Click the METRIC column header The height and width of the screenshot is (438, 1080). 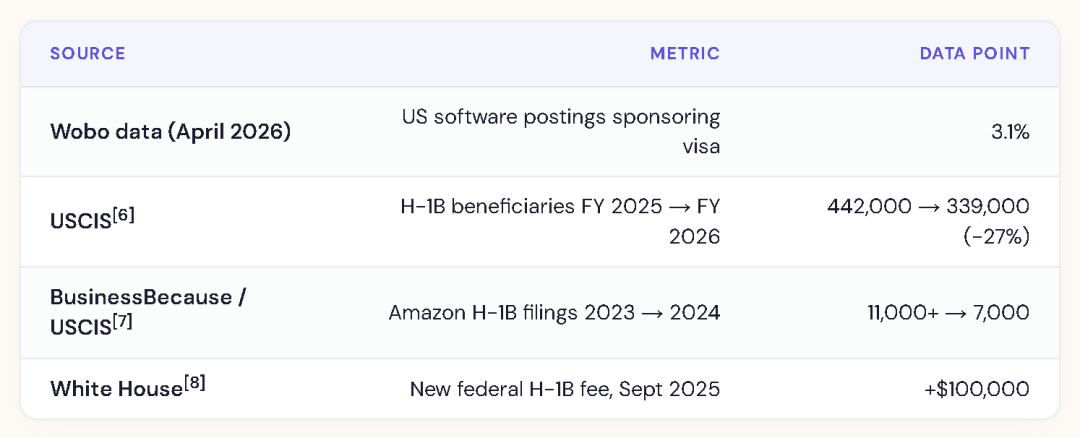pyautogui.click(x=685, y=54)
